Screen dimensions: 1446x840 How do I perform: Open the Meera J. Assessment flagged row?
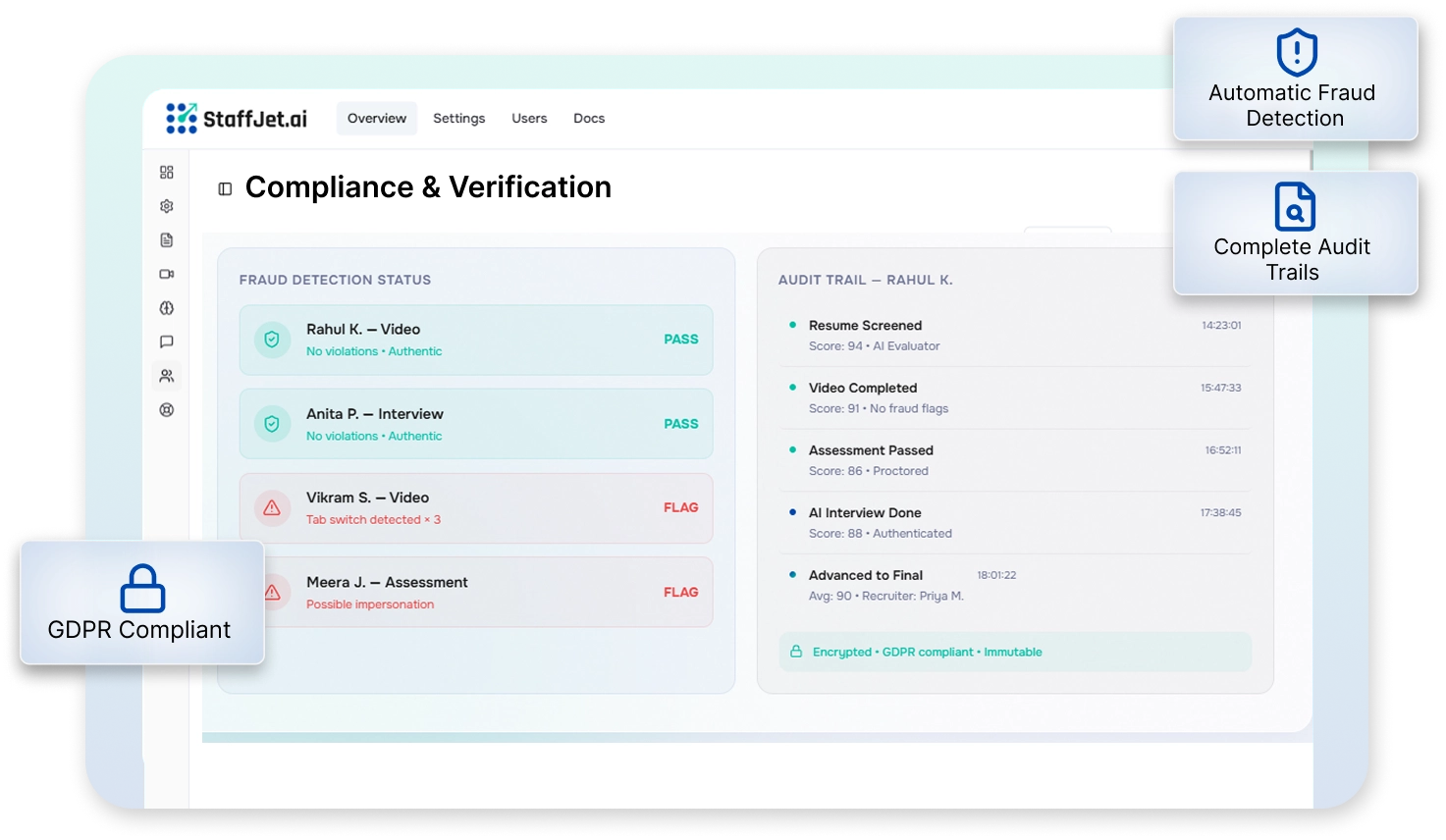476,593
